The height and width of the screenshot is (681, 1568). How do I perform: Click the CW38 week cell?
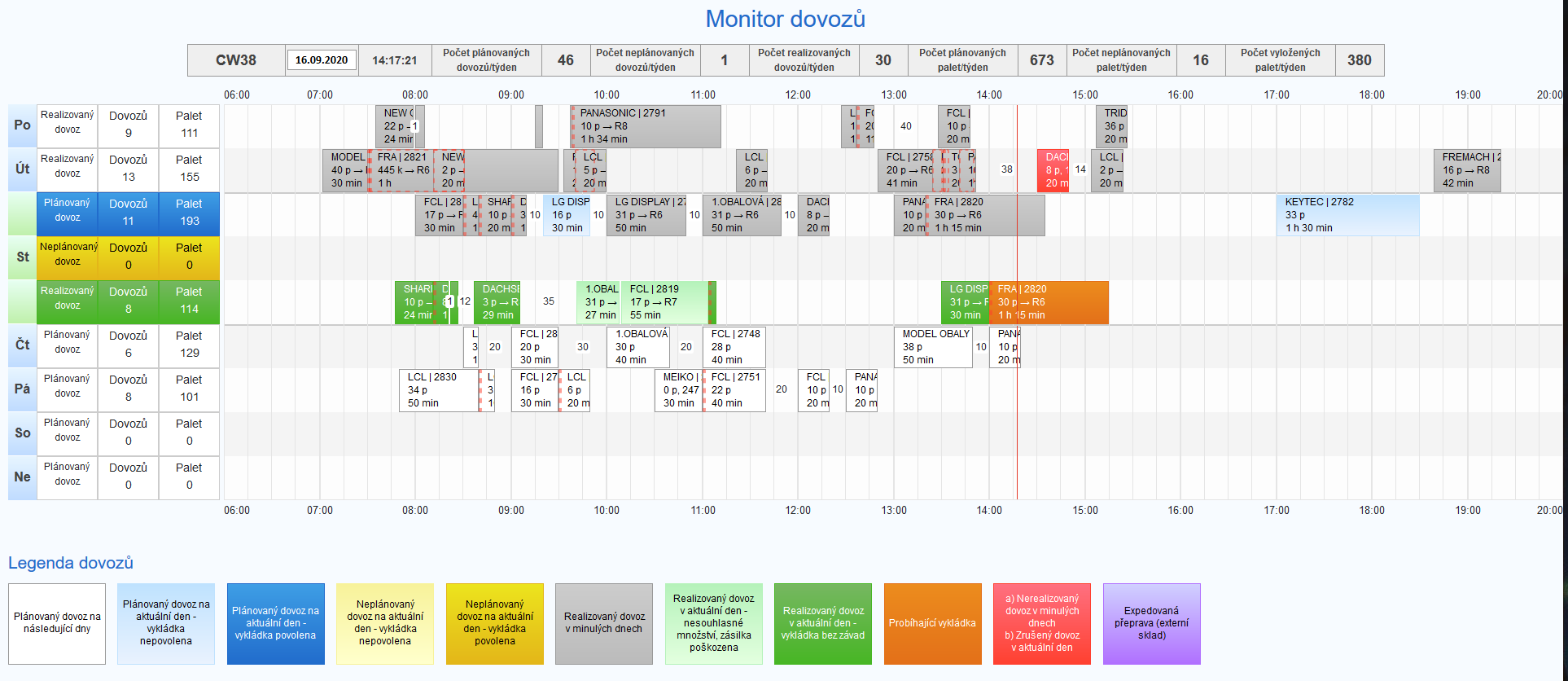(x=236, y=60)
